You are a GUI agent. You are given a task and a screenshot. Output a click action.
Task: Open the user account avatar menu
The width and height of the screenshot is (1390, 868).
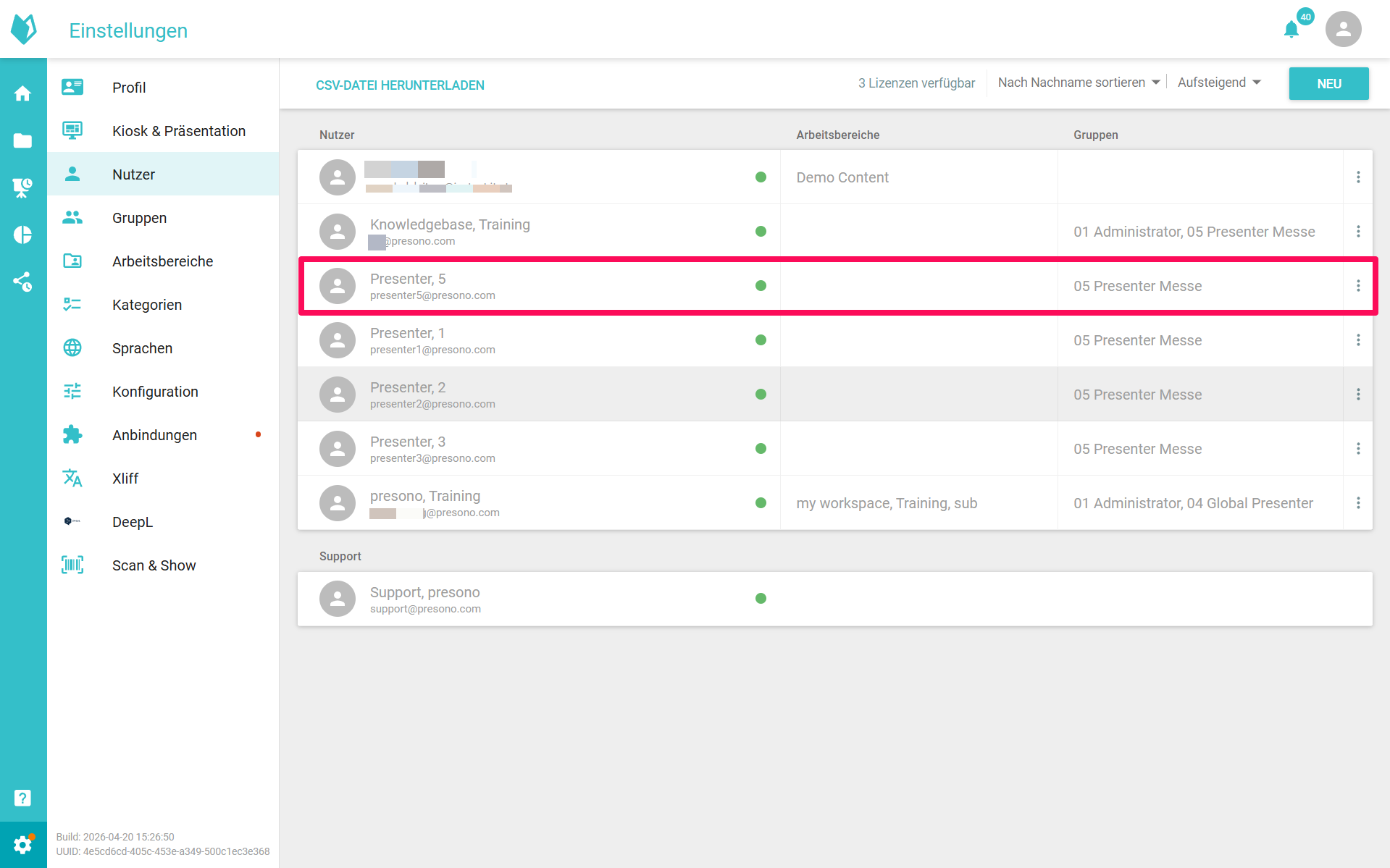coord(1343,29)
